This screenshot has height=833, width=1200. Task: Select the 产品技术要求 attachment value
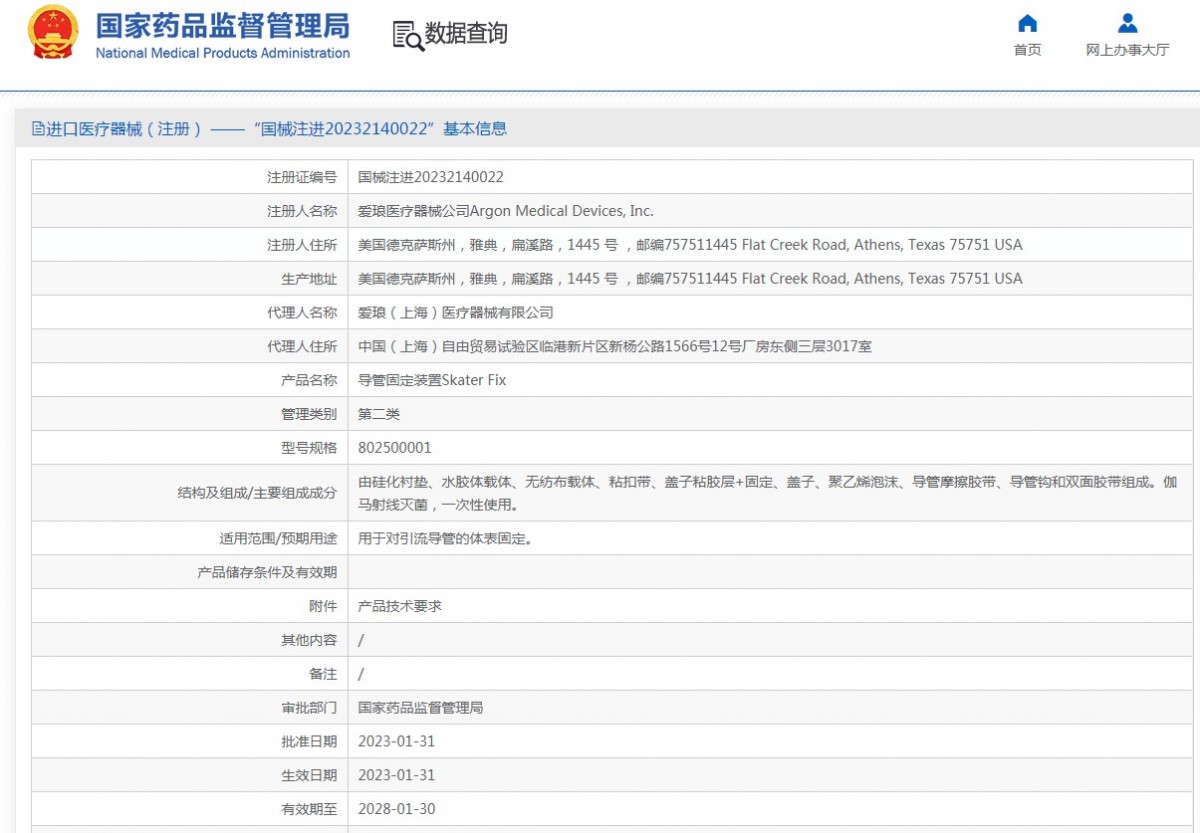click(400, 606)
